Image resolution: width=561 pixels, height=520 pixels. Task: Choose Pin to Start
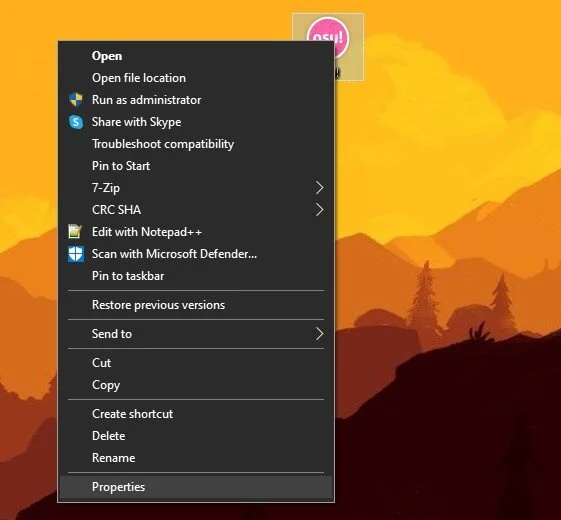(x=196, y=166)
